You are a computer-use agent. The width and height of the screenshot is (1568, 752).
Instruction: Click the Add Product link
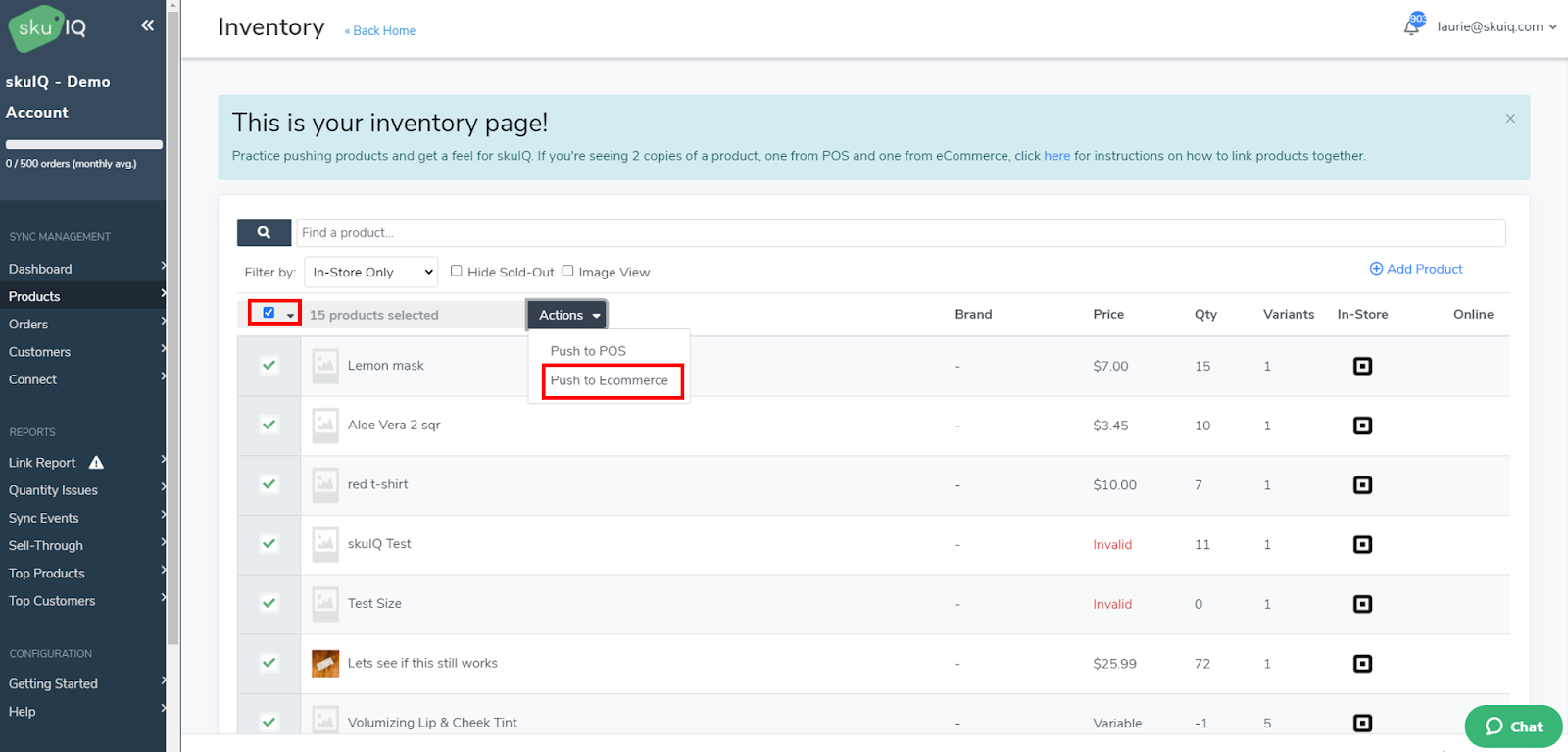[x=1416, y=269]
